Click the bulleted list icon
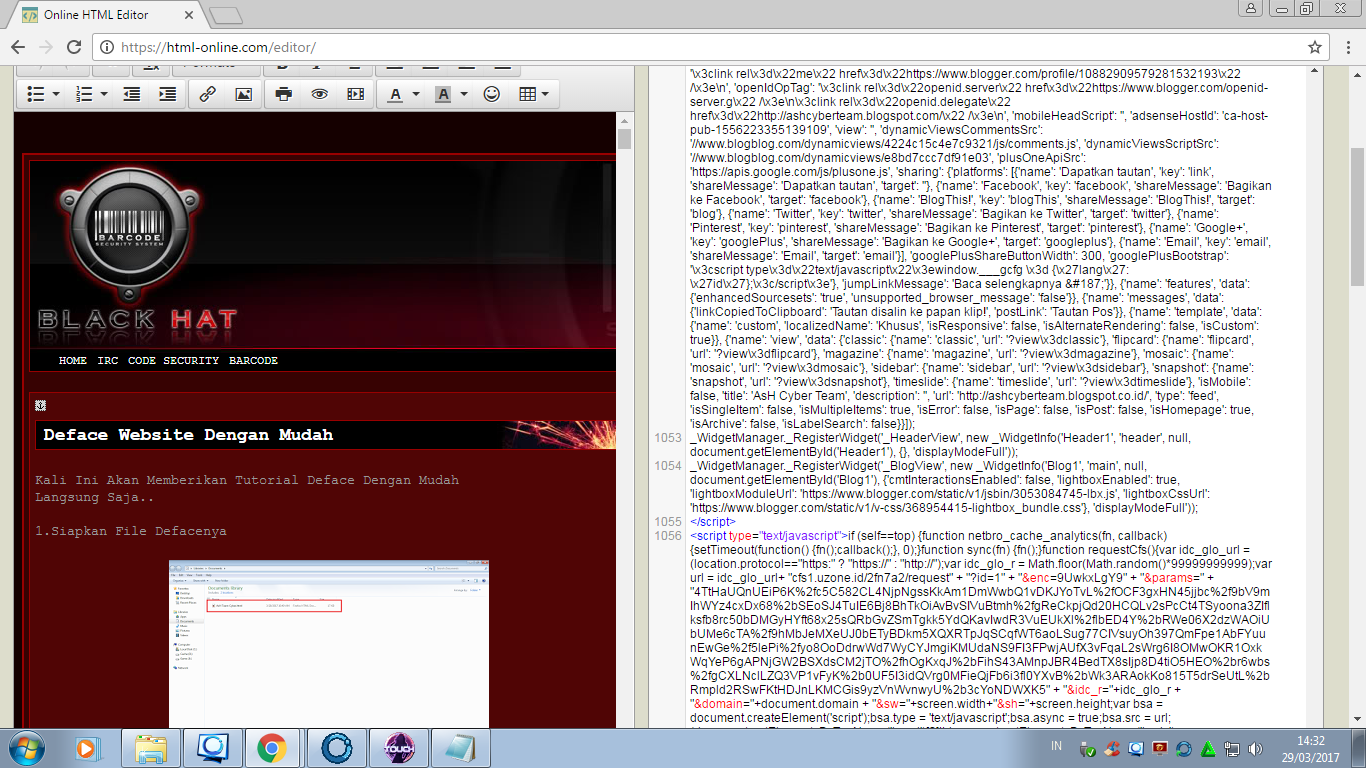The width and height of the screenshot is (1366, 768). [x=35, y=94]
